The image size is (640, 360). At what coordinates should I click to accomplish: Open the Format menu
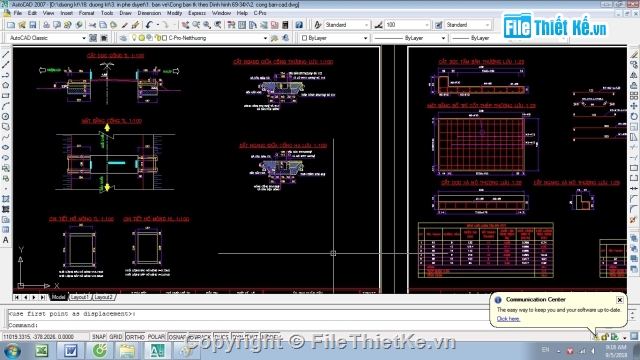point(86,13)
